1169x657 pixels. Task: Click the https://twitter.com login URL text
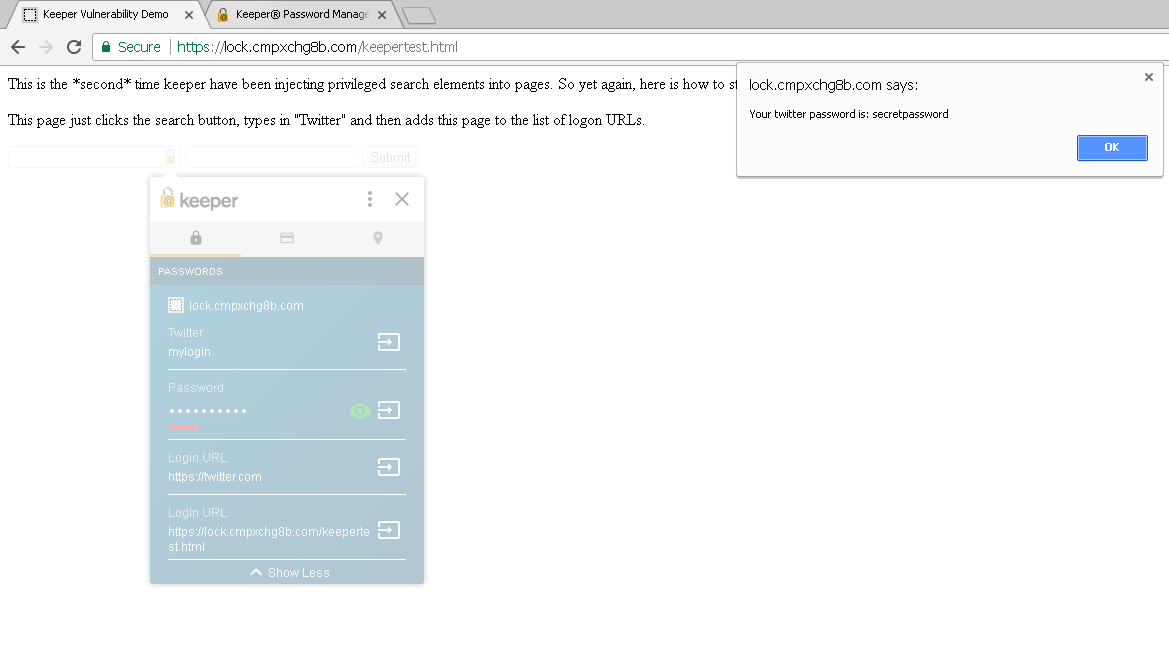(x=215, y=477)
